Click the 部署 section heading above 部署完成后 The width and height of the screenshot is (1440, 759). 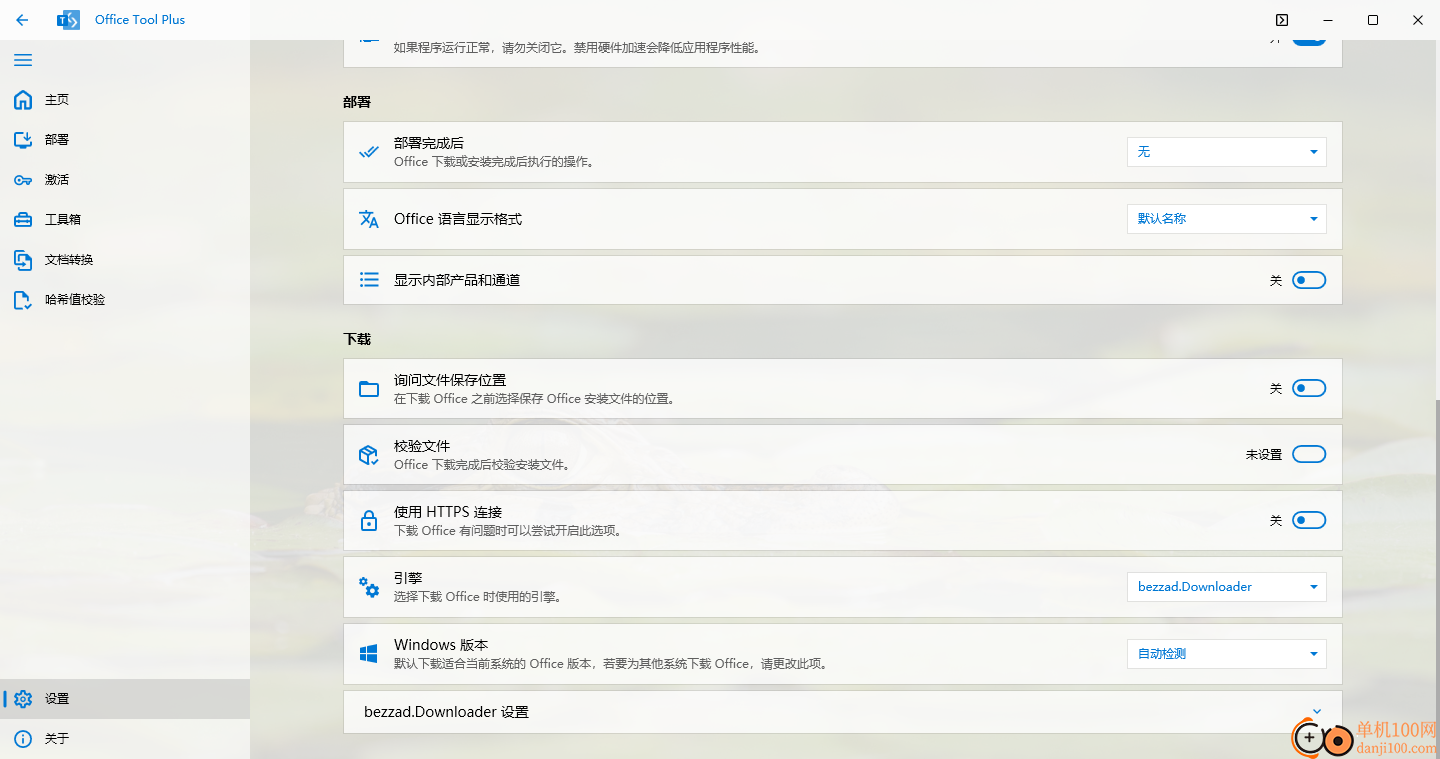click(357, 103)
